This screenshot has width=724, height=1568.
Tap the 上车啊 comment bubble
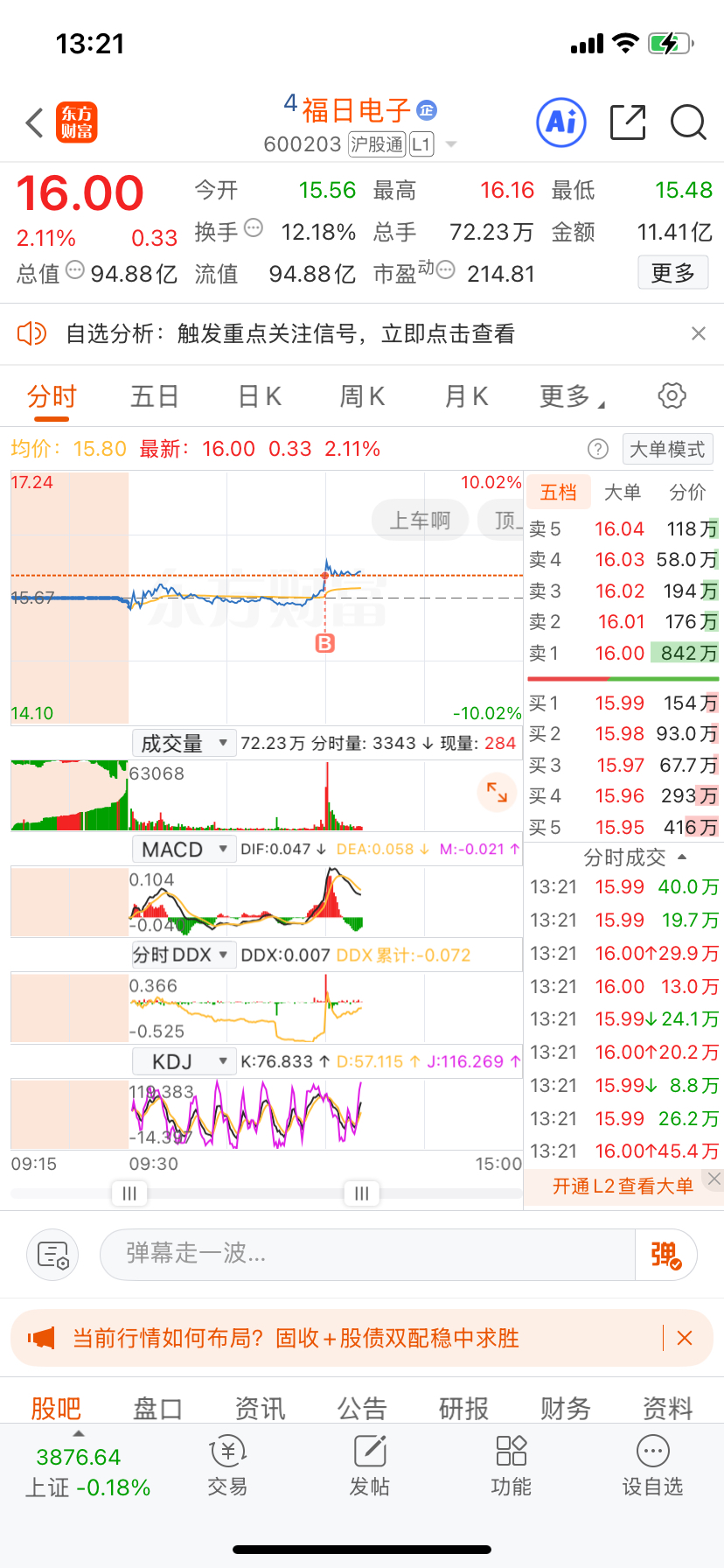click(420, 521)
